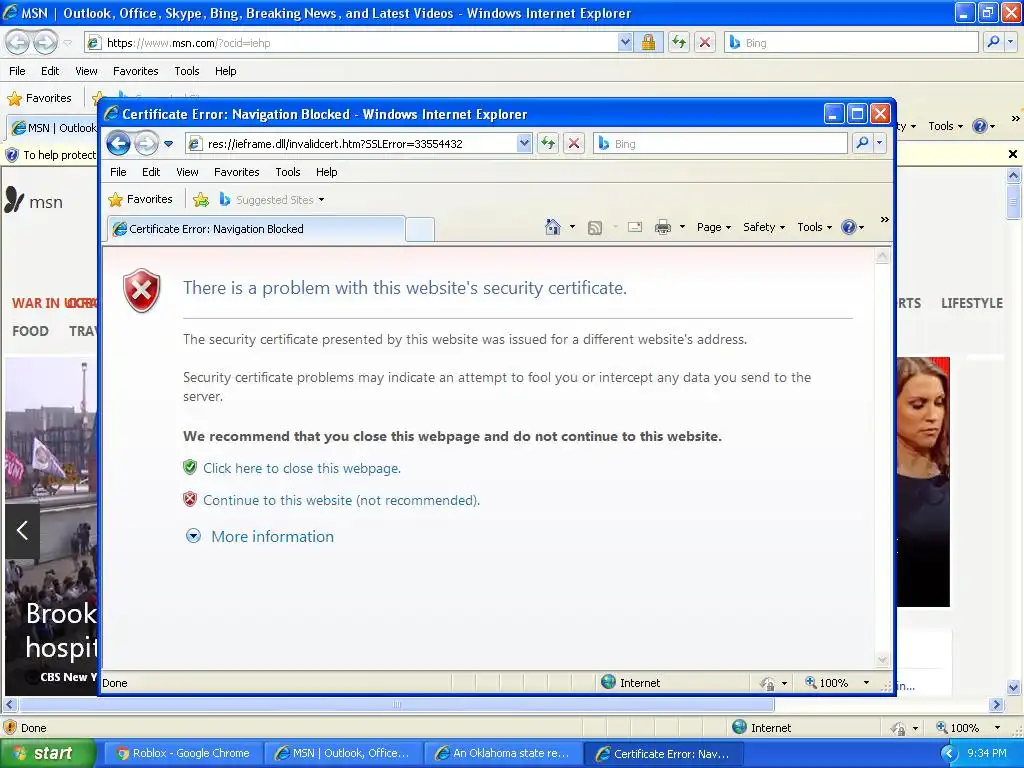The image size is (1024, 768).
Task: Close the information bar in MSN window
Action: [x=1012, y=154]
